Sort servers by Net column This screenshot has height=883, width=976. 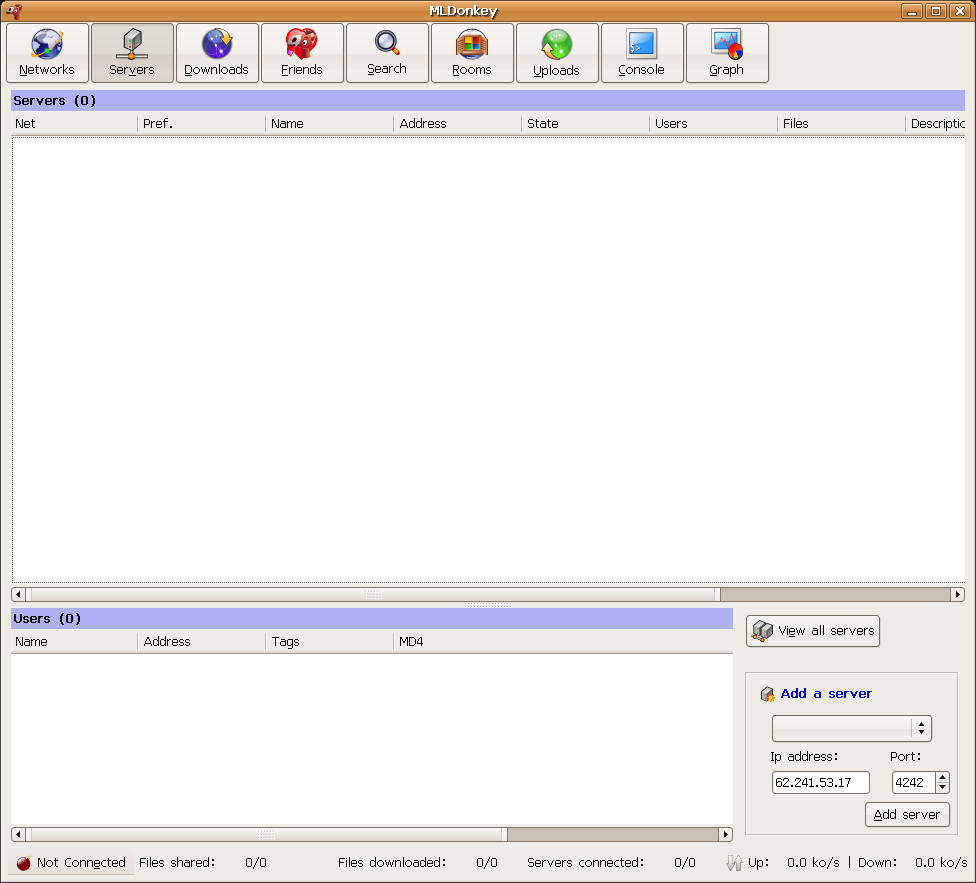[x=74, y=124]
